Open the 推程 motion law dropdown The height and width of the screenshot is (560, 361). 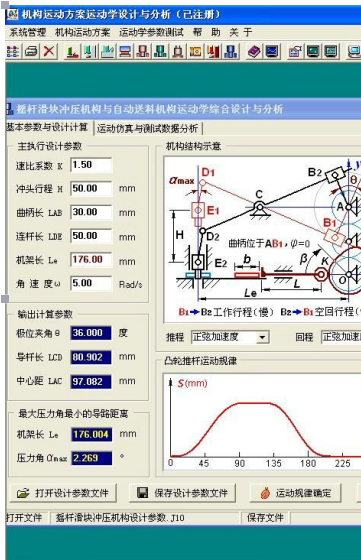pyautogui.click(x=262, y=337)
